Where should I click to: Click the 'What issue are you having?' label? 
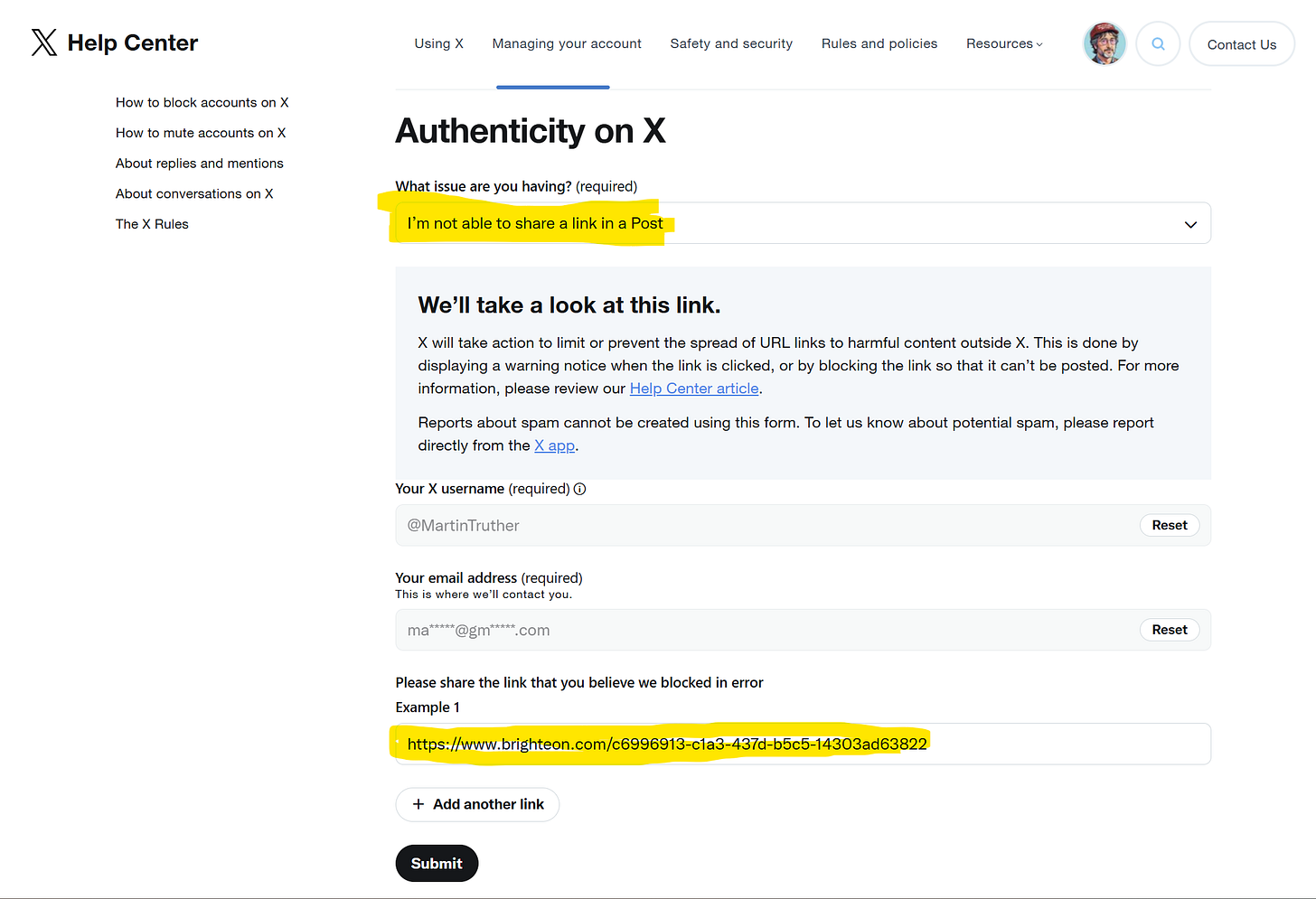[516, 186]
